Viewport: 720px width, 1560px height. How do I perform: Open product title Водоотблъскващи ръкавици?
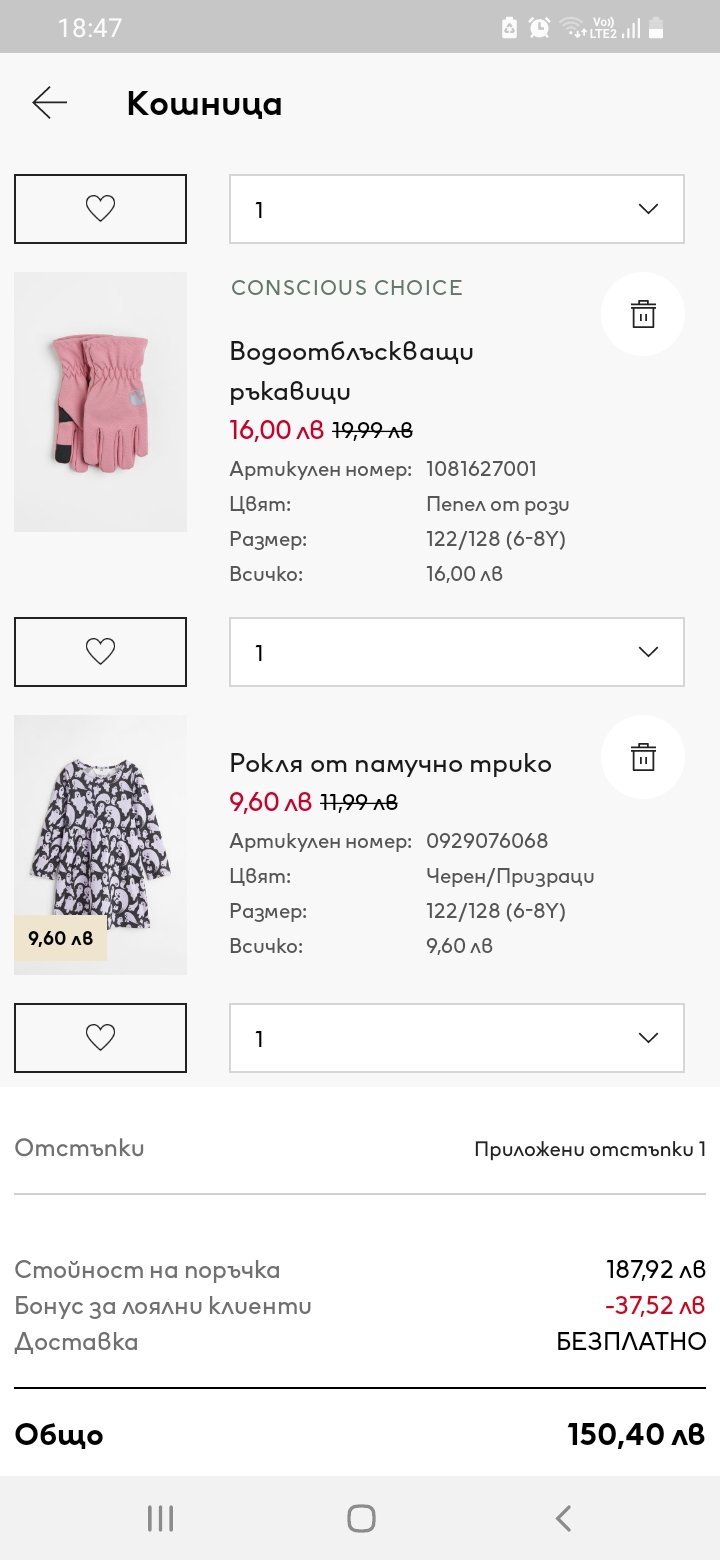[x=351, y=370]
